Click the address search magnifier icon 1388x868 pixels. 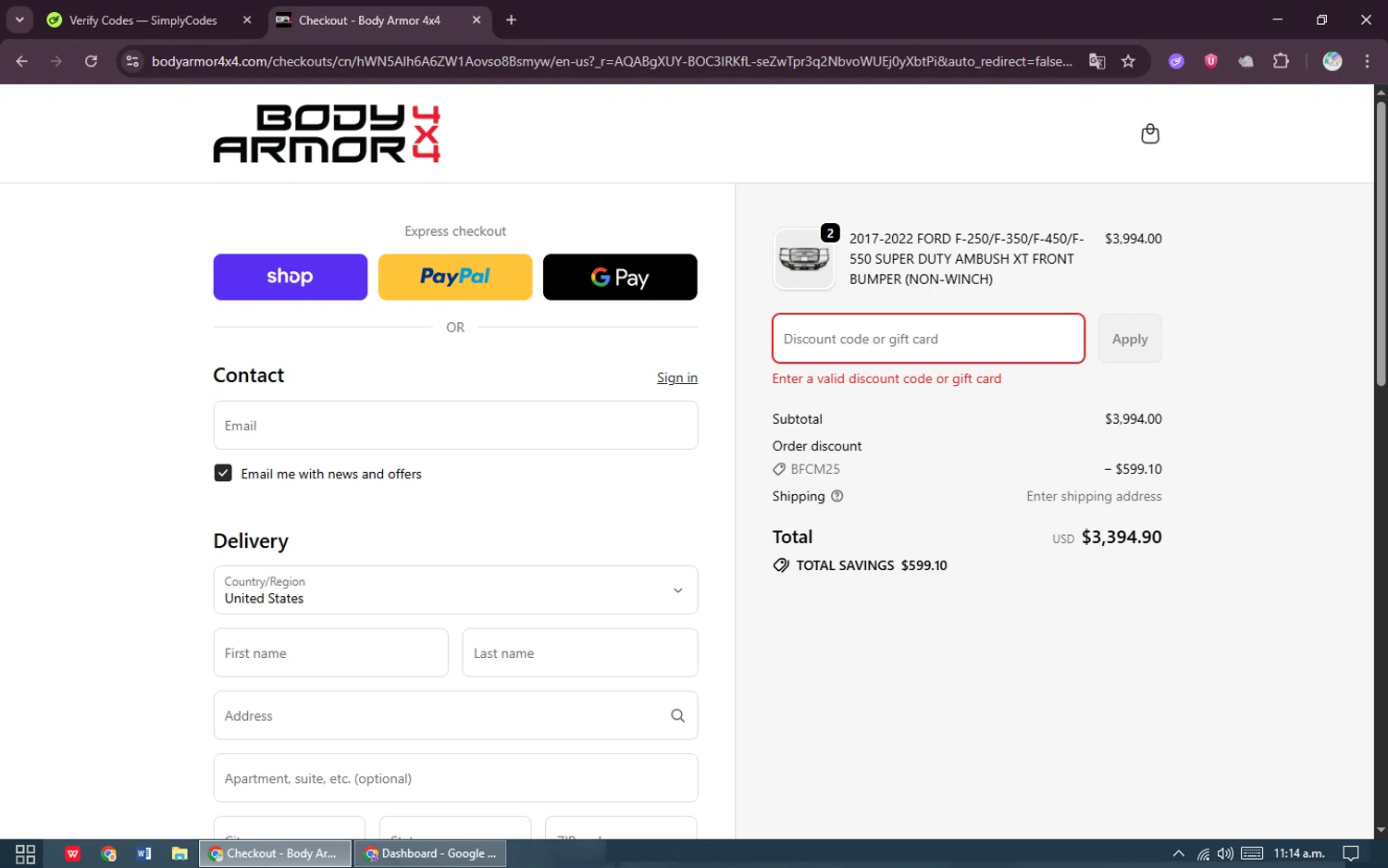coord(677,715)
